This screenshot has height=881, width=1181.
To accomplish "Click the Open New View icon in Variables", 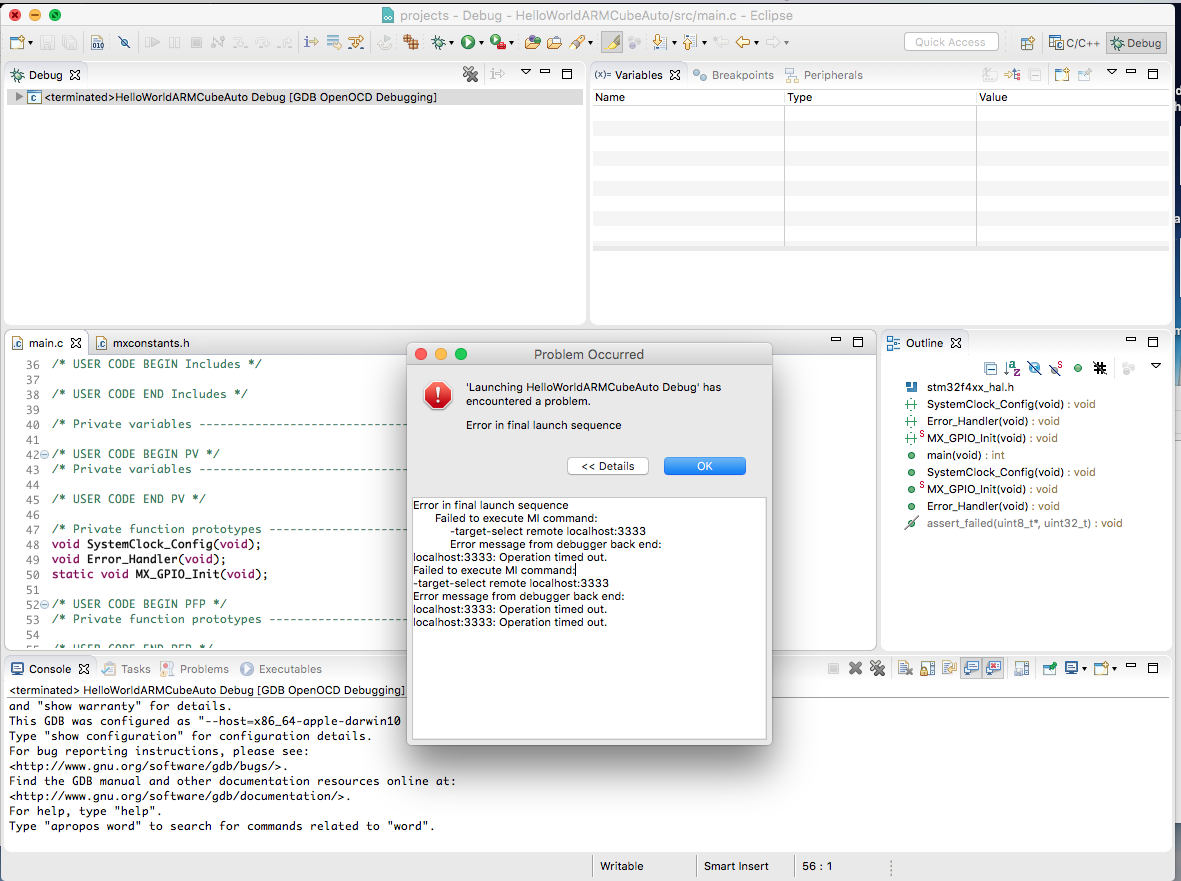I will 1062,75.
